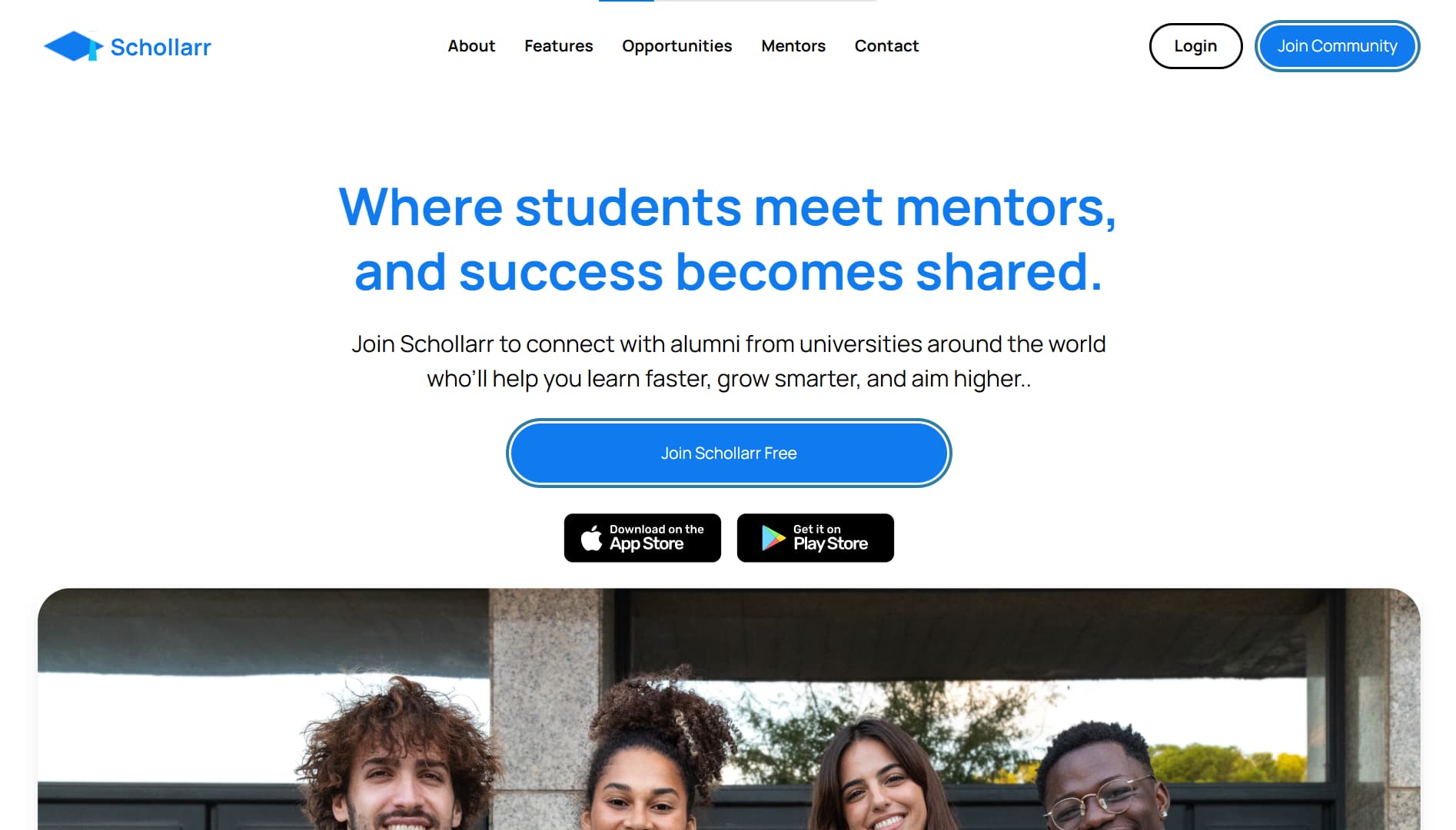This screenshot has width=1456, height=830.
Task: Select Mentors from the navigation bar
Action: (x=793, y=46)
